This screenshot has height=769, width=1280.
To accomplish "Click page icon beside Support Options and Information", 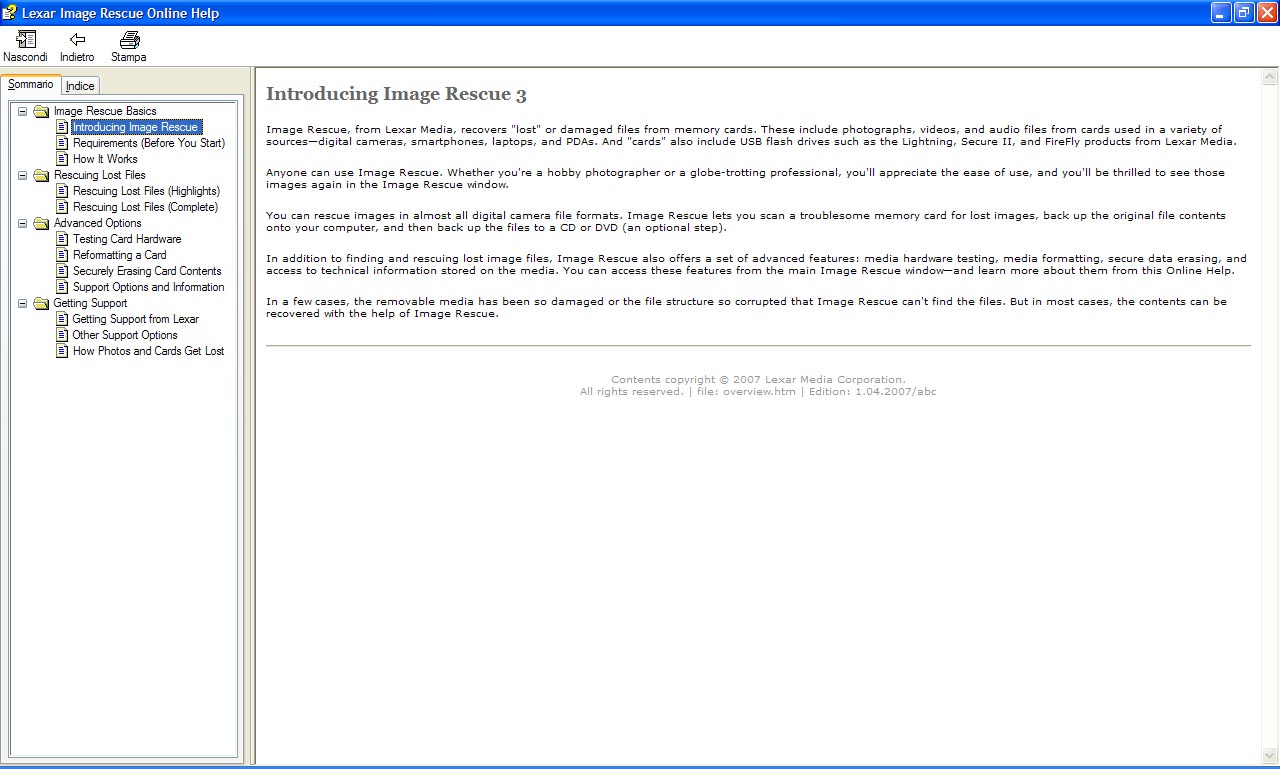I will tap(62, 287).
